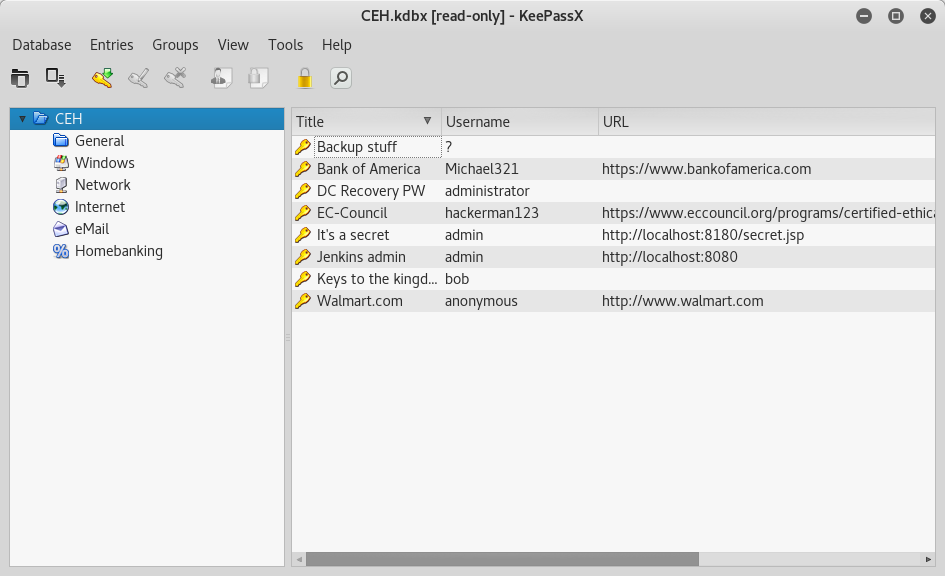
Task: Select the eMail group in sidebar
Action: 91,229
